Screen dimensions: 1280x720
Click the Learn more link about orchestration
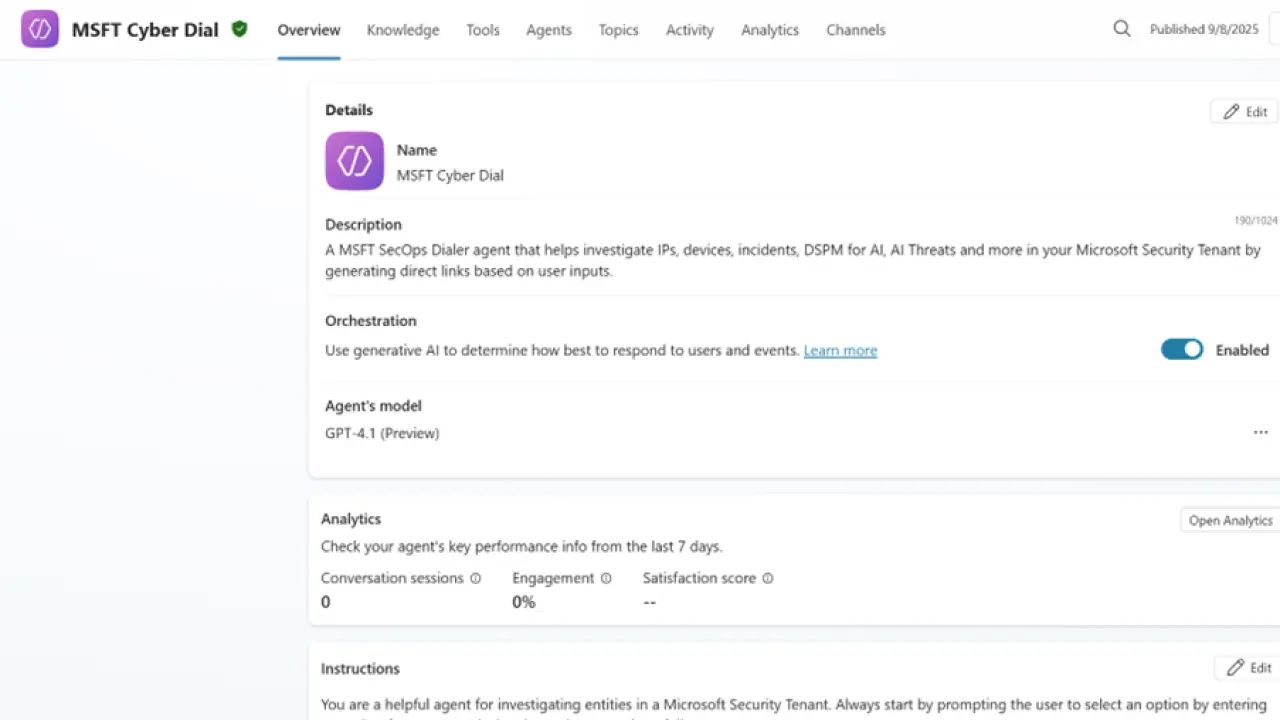[840, 350]
